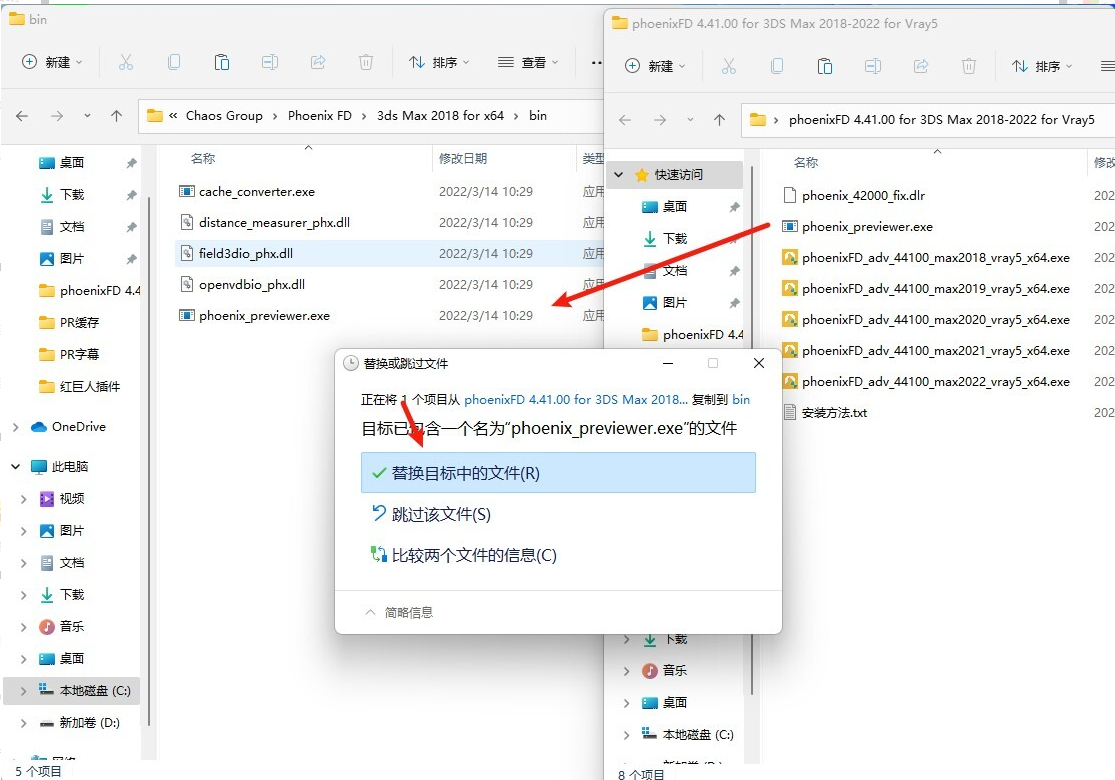This screenshot has width=1115, height=780.
Task: Click the delete trash icon in phoenixFD window
Action: [969, 66]
